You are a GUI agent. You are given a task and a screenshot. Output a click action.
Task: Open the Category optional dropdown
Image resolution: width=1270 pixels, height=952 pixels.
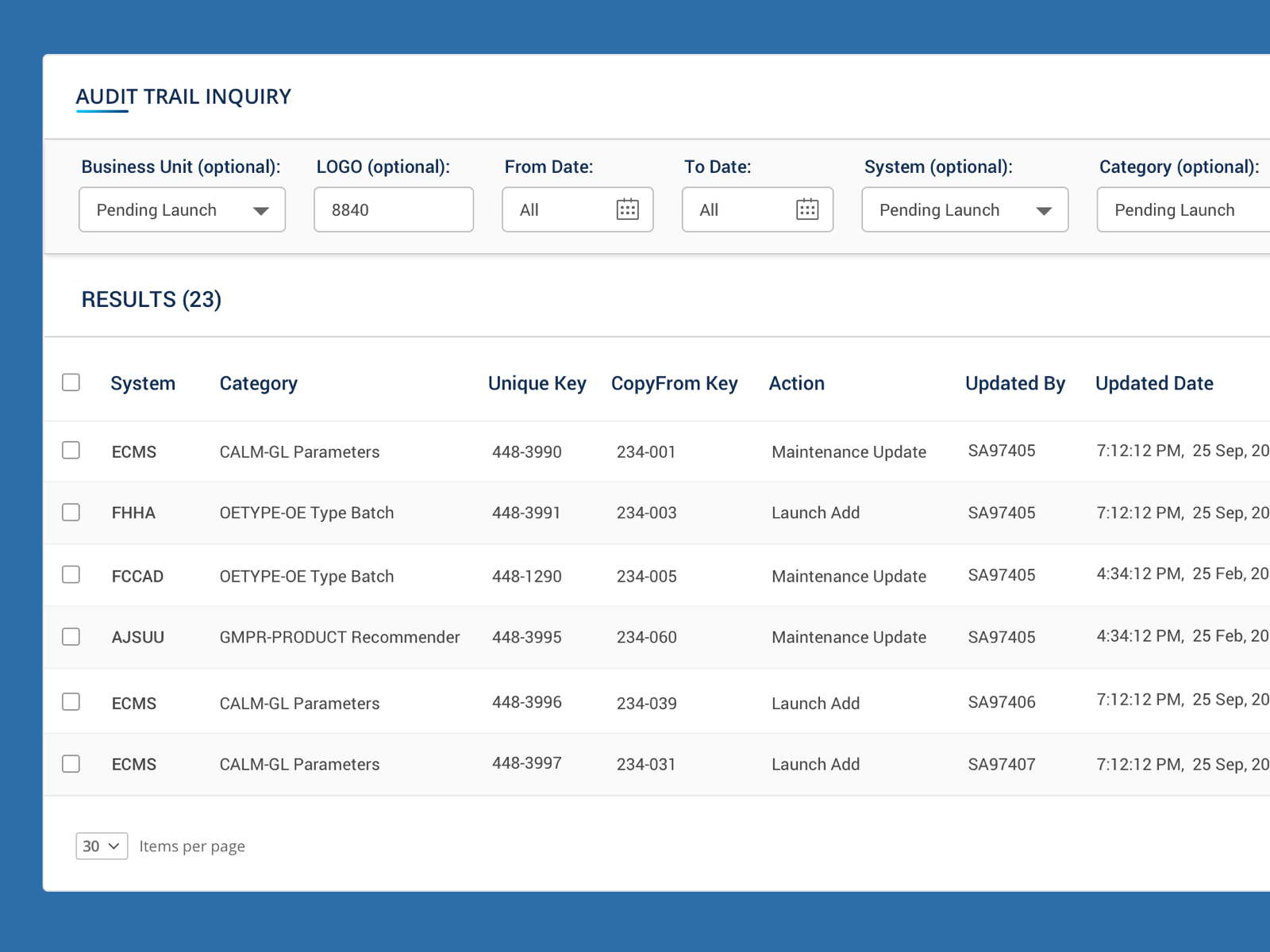1182,209
